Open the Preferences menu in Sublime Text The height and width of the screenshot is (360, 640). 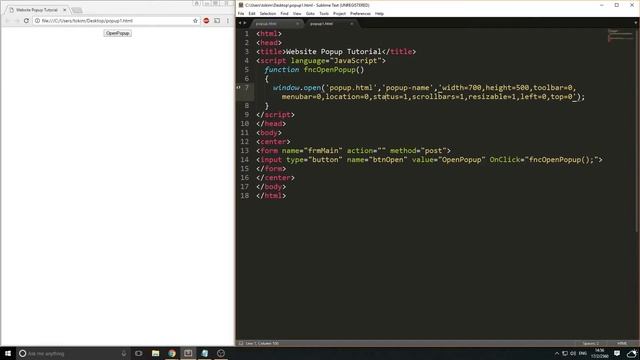click(x=360, y=13)
